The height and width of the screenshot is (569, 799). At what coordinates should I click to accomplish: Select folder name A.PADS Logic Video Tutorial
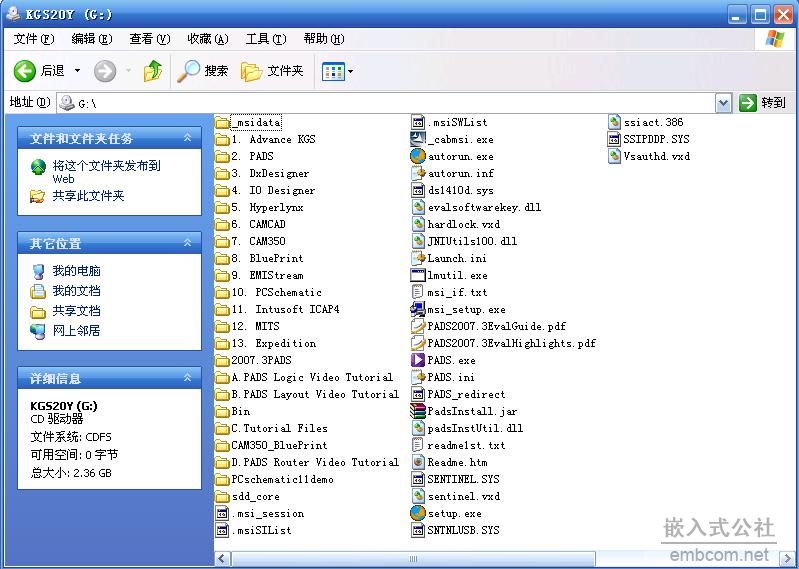tap(312, 377)
